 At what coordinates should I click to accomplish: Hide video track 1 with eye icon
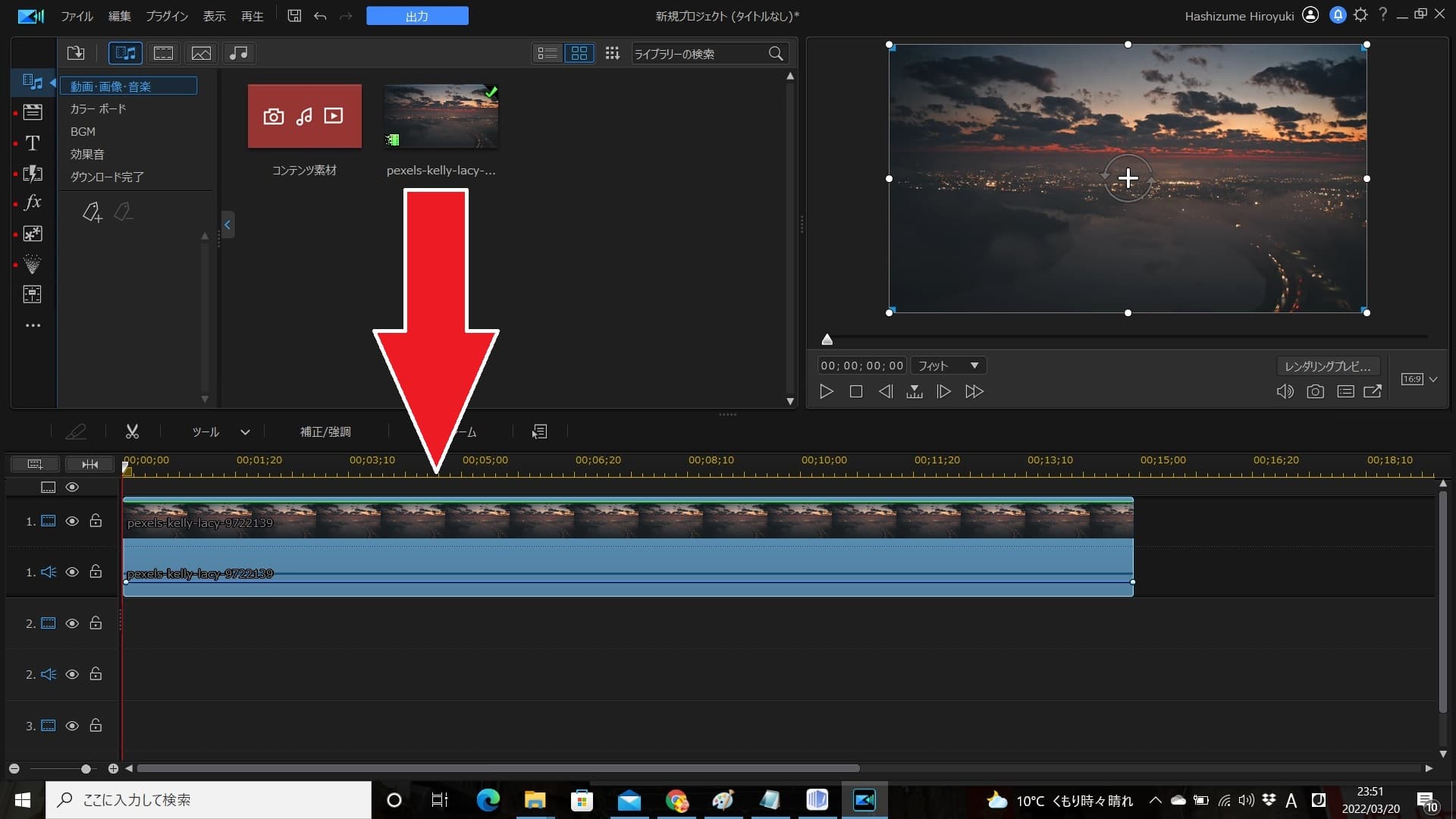pos(72,521)
